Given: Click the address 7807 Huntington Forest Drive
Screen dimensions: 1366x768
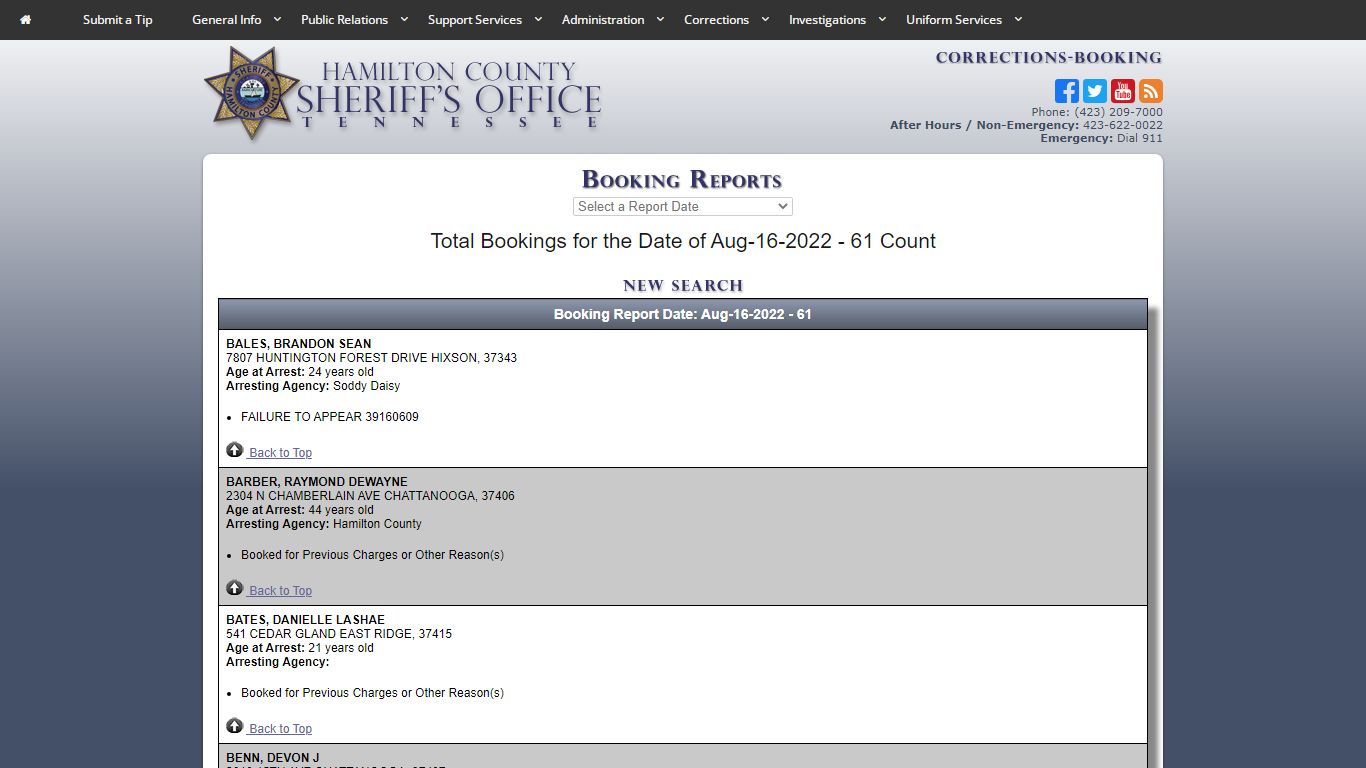Looking at the screenshot, I should point(371,358).
